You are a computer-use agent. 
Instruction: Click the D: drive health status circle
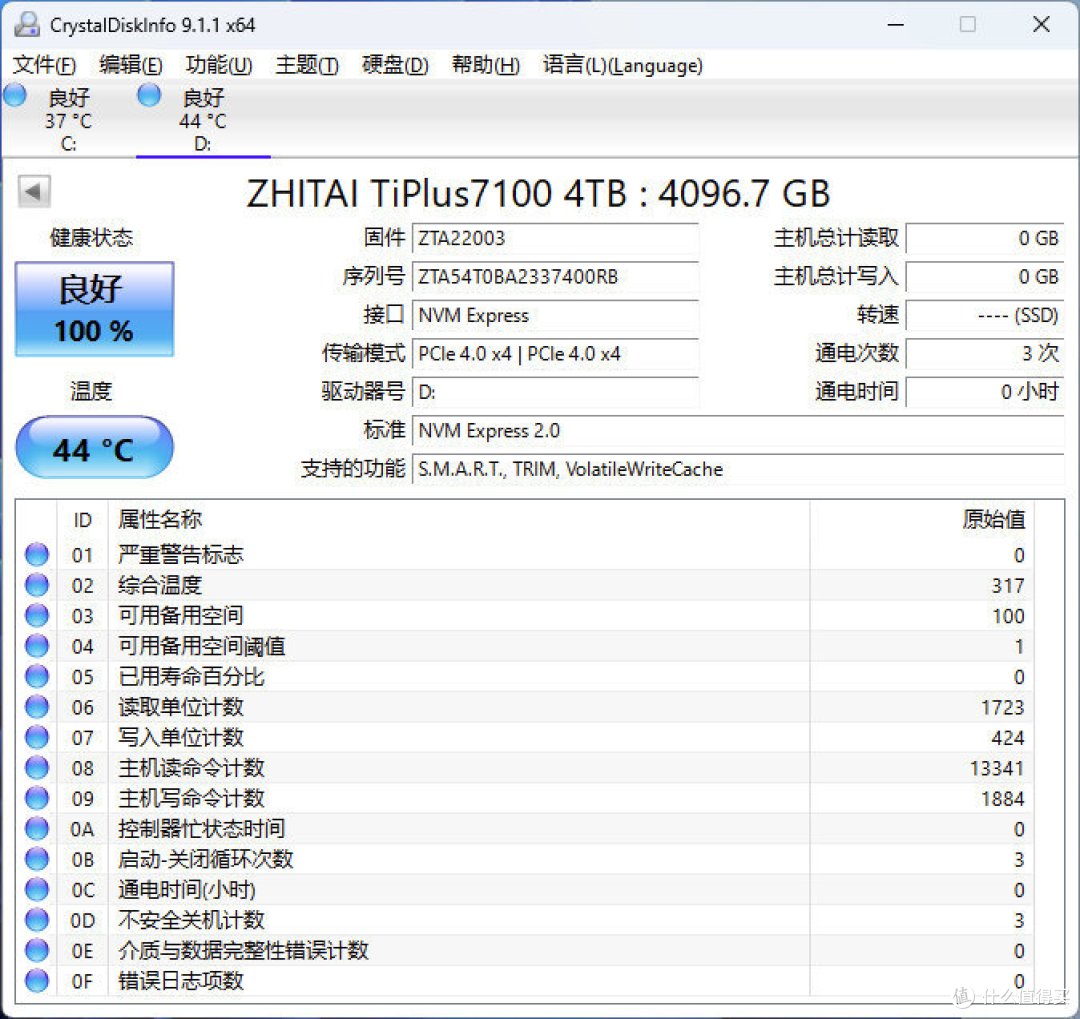pyautogui.click(x=148, y=94)
